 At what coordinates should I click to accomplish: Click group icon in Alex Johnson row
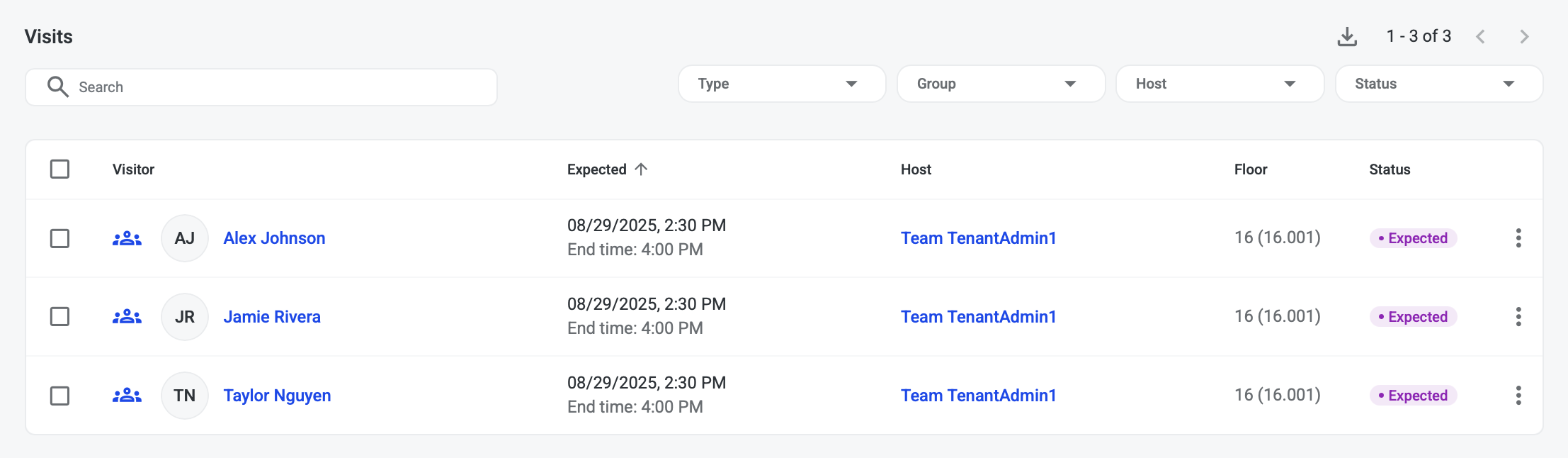tap(127, 238)
